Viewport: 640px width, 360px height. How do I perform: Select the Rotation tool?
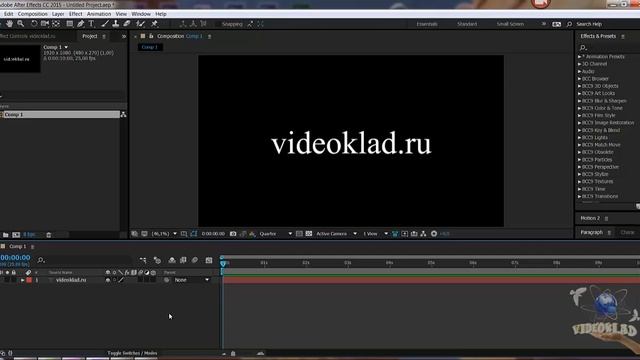tap(34, 24)
